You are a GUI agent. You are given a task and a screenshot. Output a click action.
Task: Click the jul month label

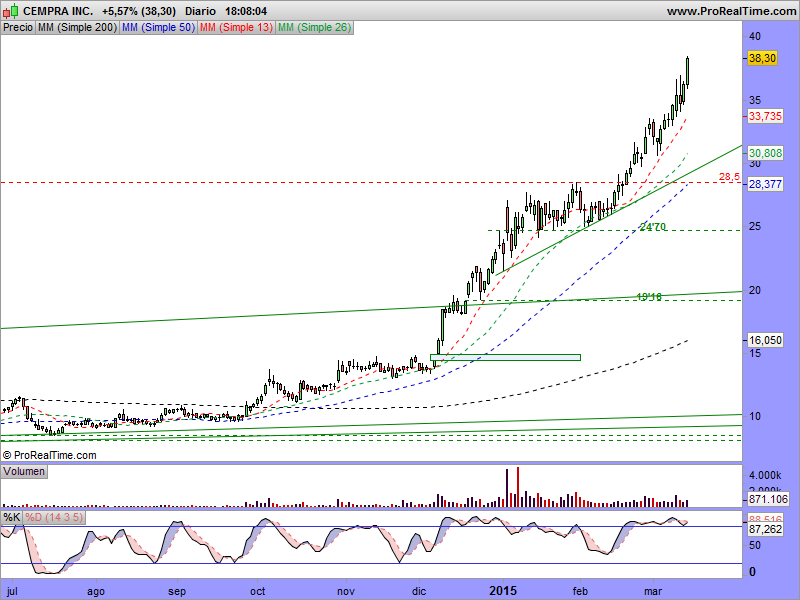[12, 591]
